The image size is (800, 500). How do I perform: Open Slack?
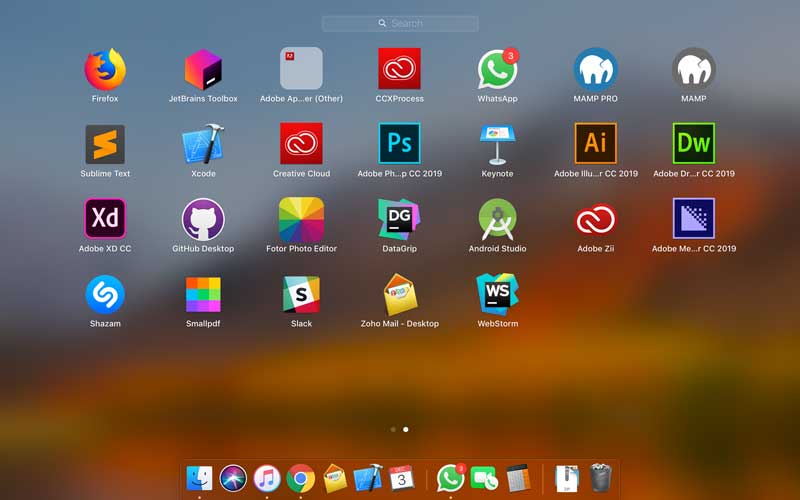(301, 294)
